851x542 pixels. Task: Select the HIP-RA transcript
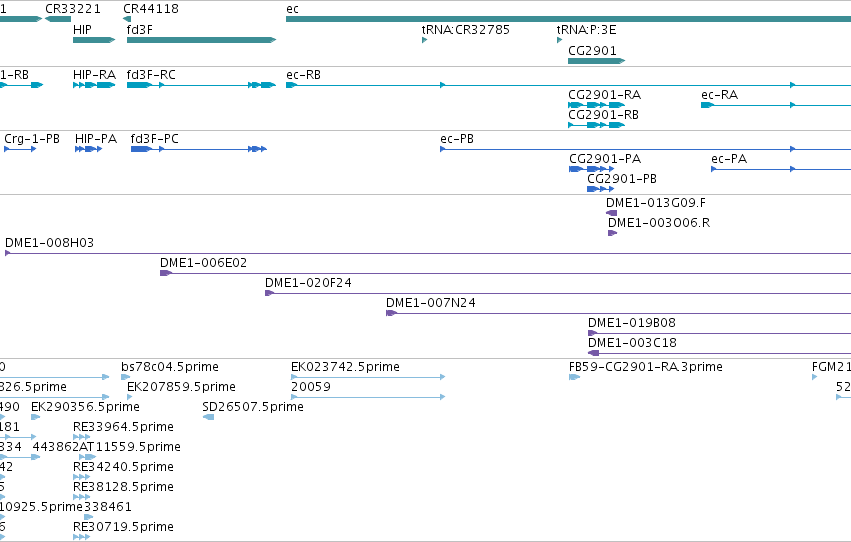(x=94, y=85)
